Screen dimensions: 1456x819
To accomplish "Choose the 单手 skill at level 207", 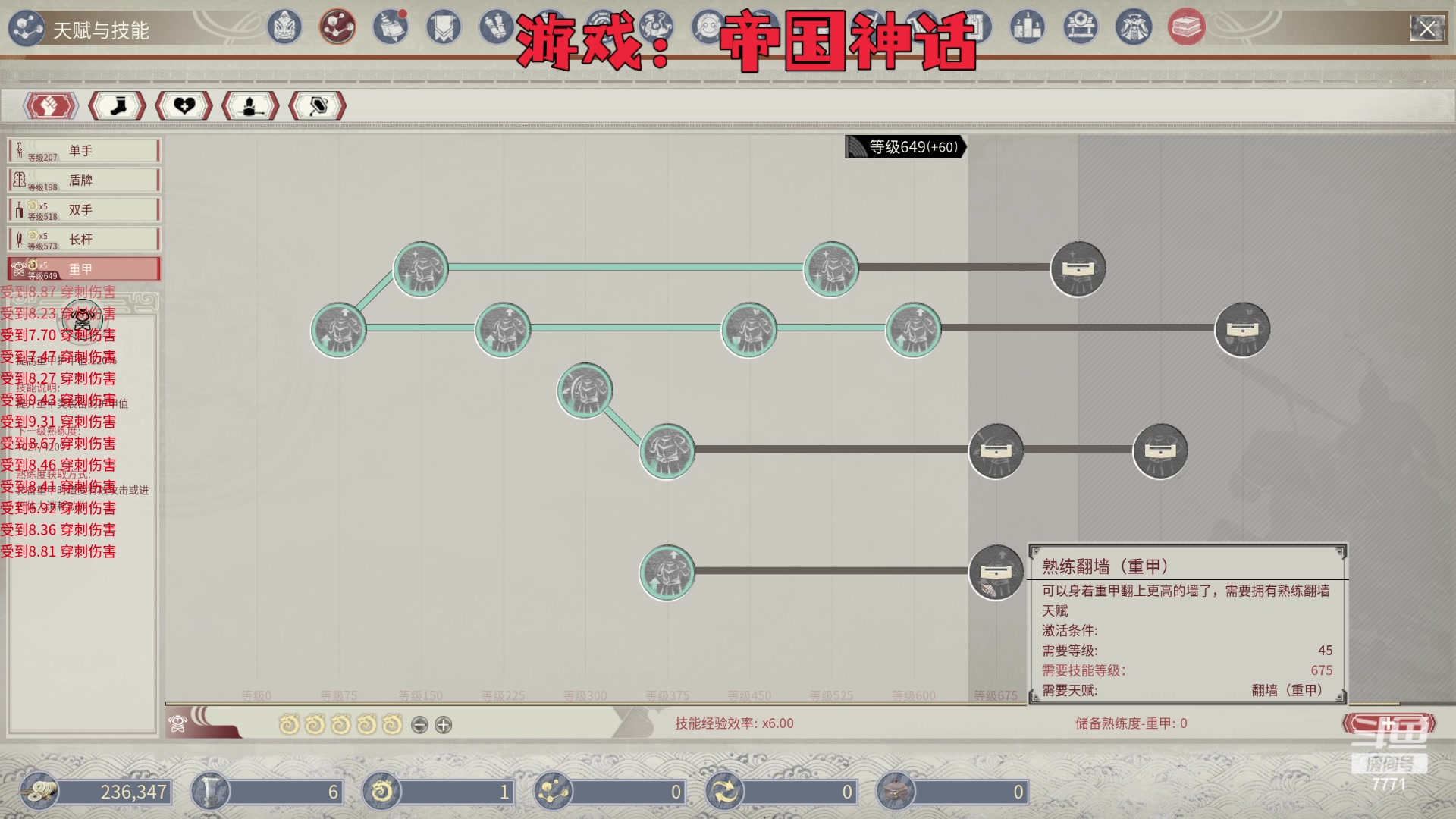I will tap(83, 151).
